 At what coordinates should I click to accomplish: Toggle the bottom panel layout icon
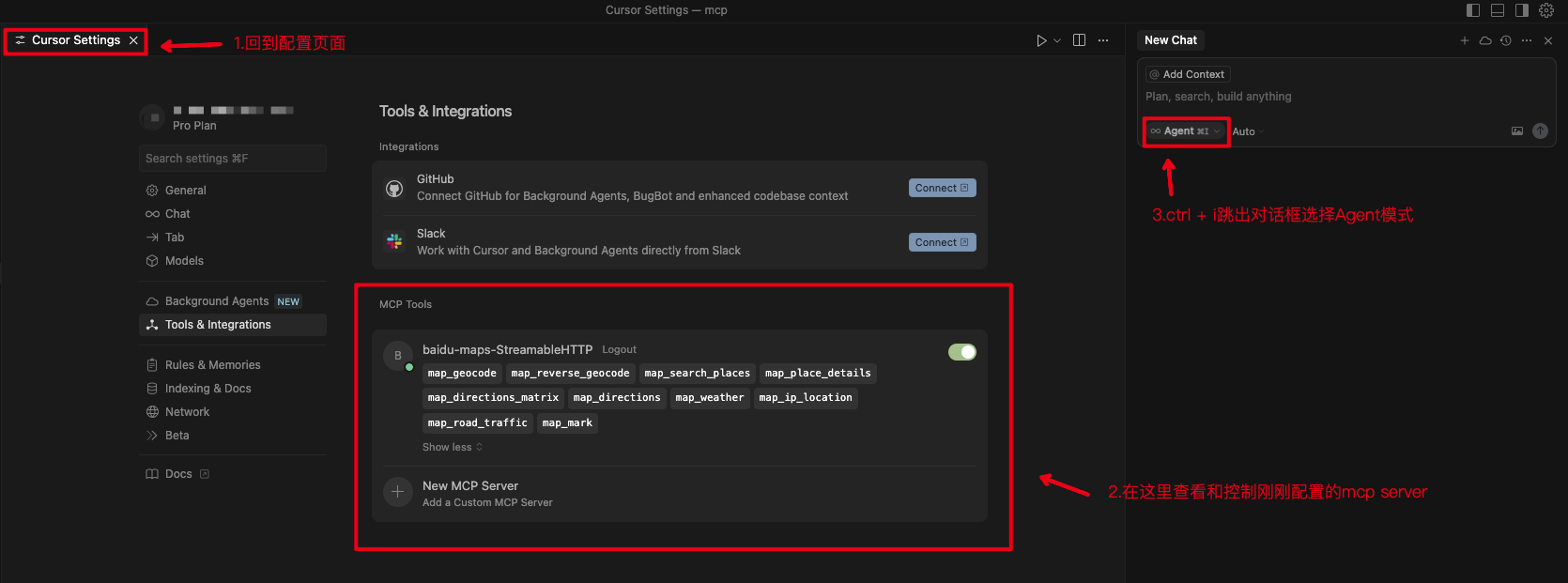[1497, 10]
